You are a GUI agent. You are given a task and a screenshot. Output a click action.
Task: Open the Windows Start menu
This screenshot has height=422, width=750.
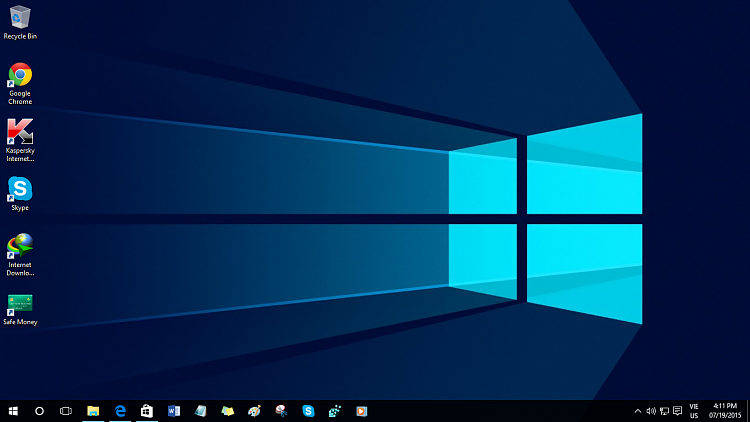(13, 411)
